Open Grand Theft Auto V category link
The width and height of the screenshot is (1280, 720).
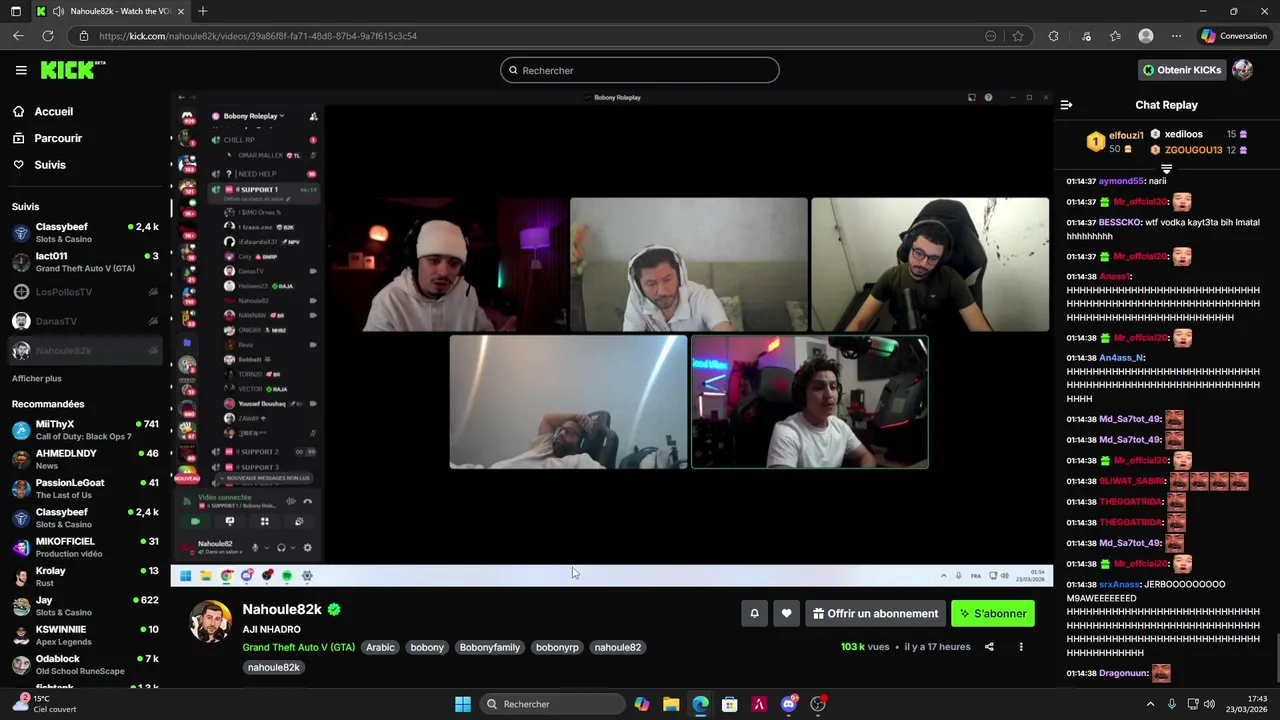(298, 648)
